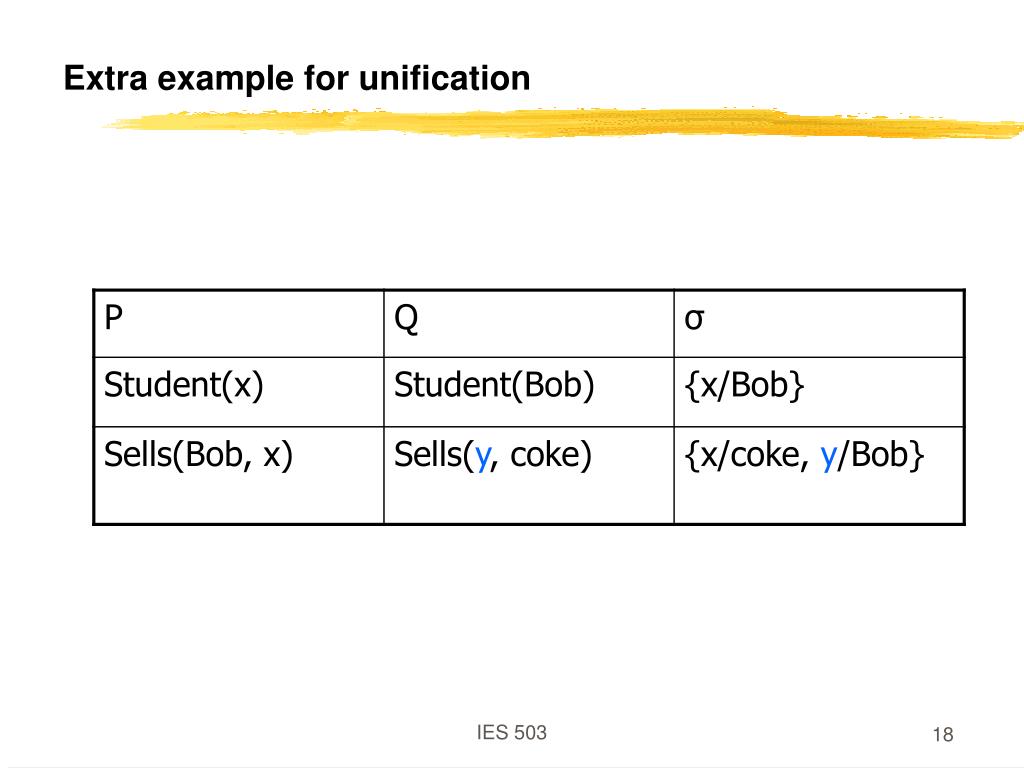The height and width of the screenshot is (768, 1024).
Task: Click the Sells(Bob, x) cell
Action: point(239,475)
